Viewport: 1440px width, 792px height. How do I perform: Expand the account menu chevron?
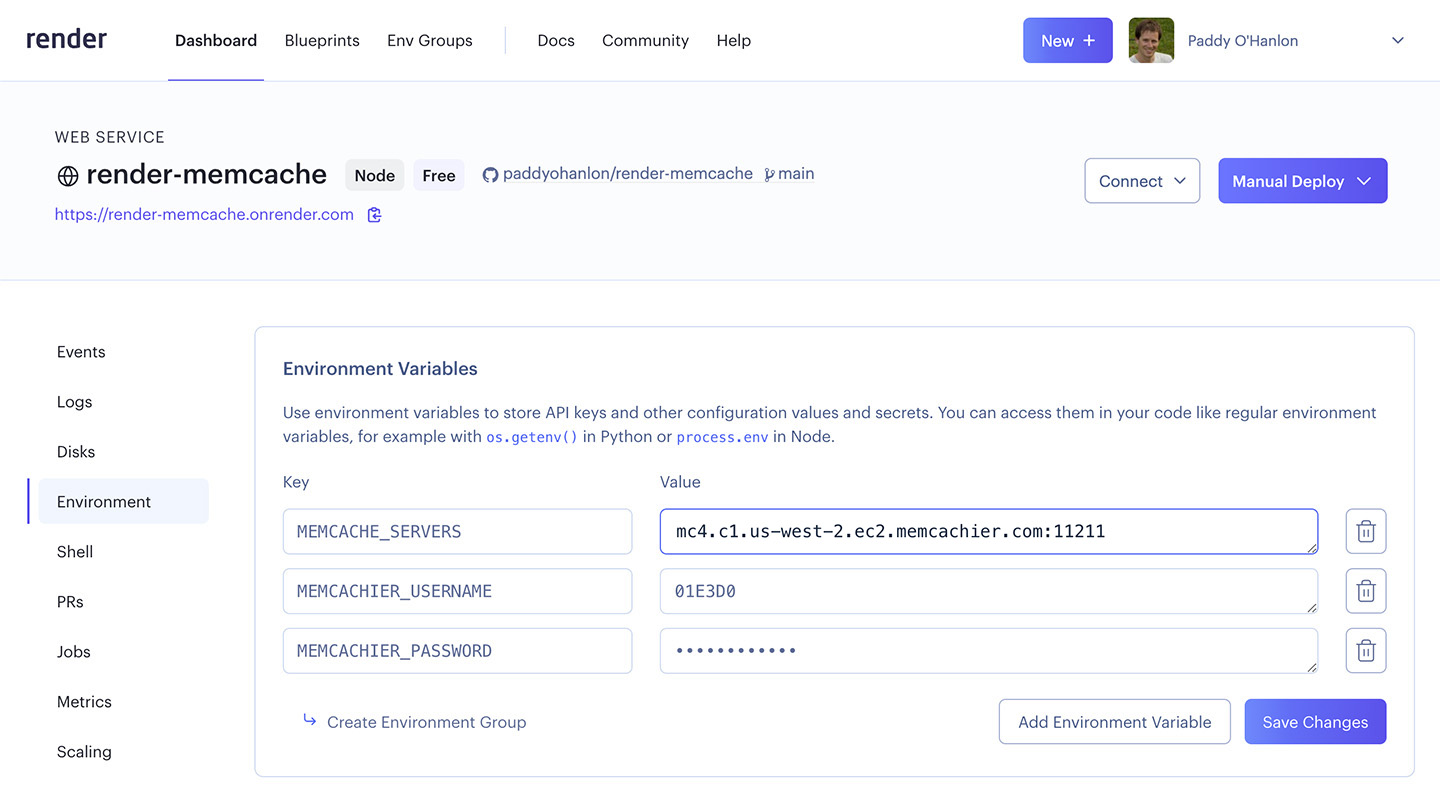[x=1398, y=41]
